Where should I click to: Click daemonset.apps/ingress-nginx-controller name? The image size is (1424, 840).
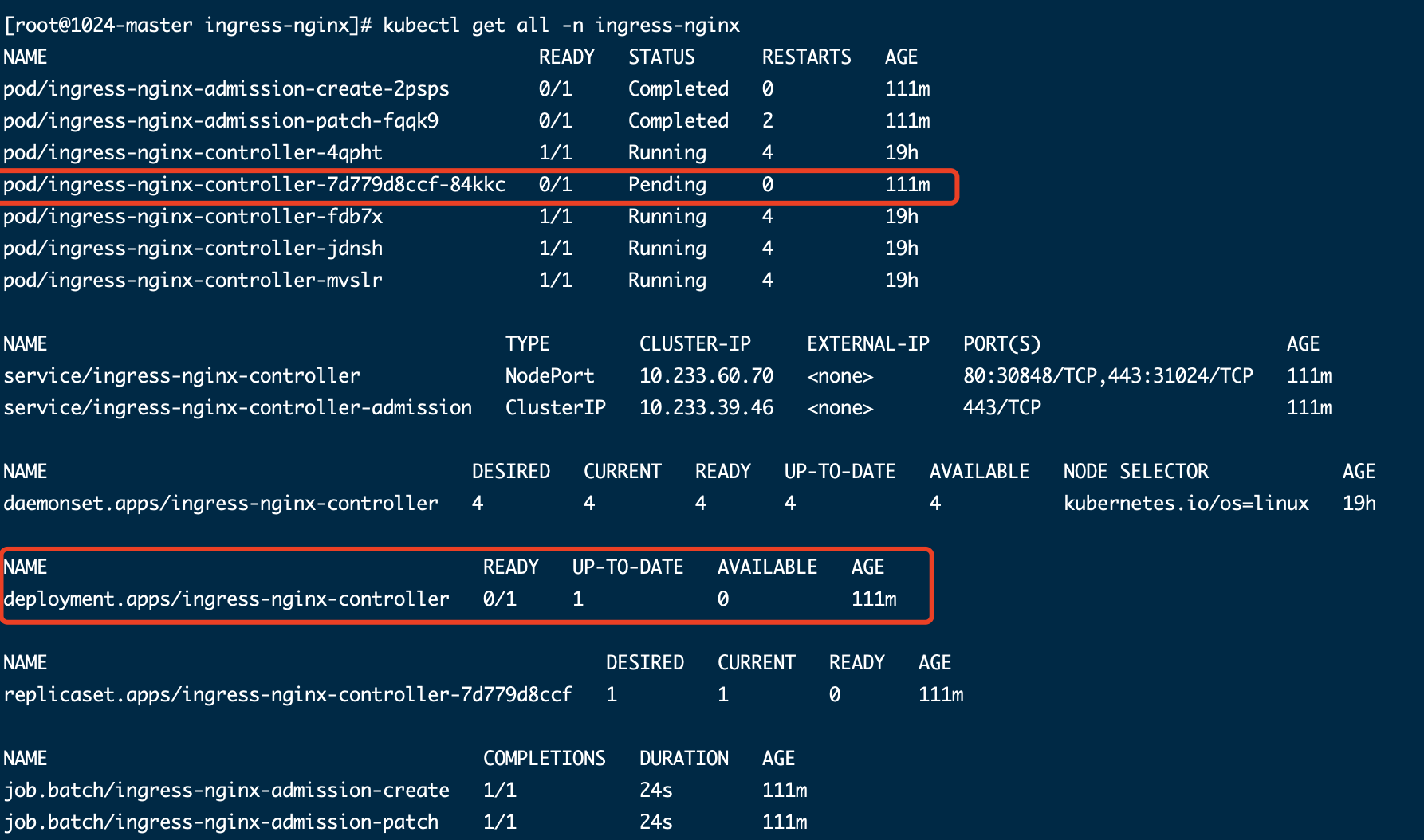(221, 504)
